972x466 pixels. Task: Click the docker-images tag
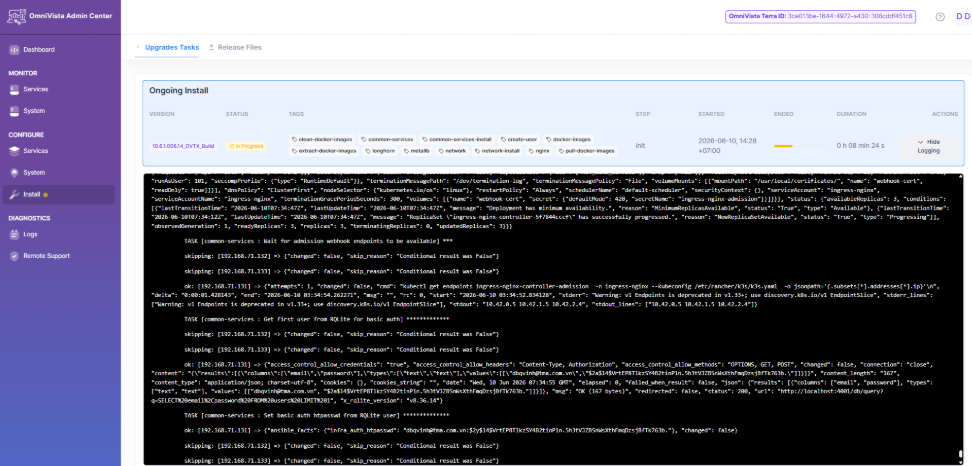(x=568, y=139)
